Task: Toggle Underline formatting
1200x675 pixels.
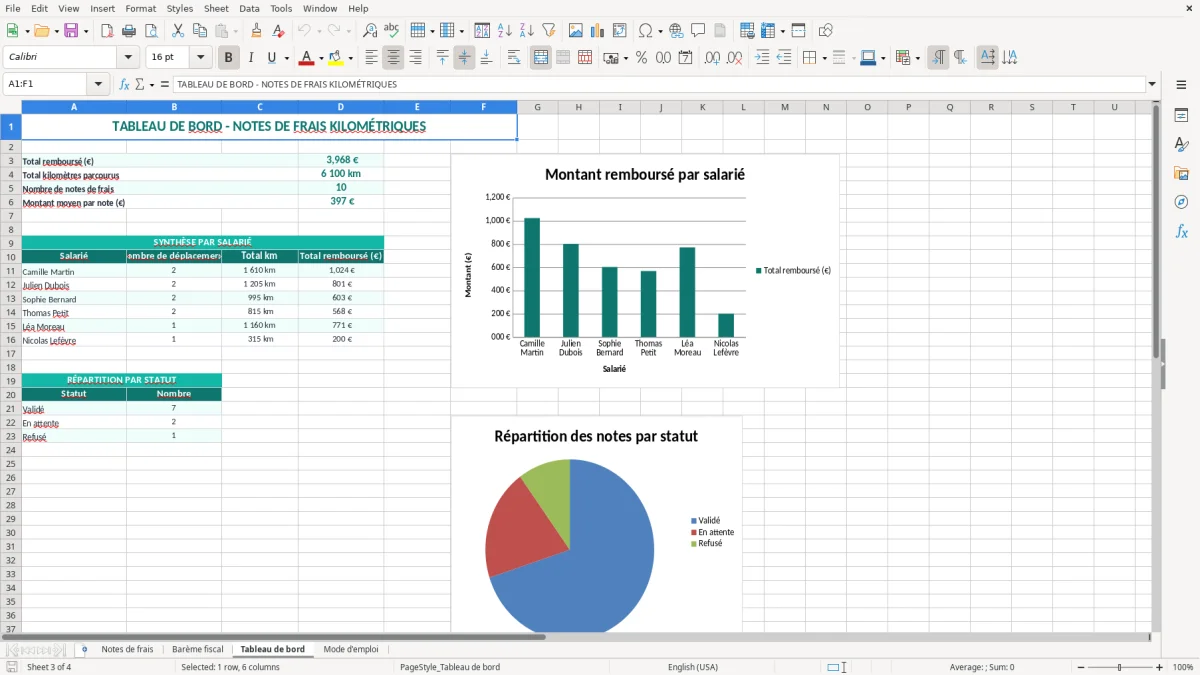Action: [271, 58]
